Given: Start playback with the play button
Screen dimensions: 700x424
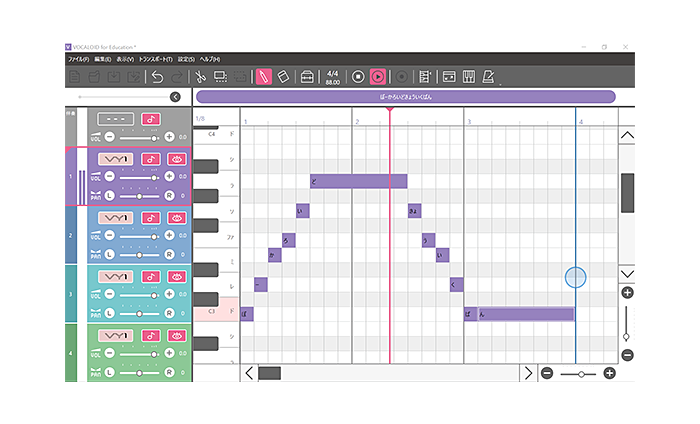Looking at the screenshot, I should pos(378,77).
